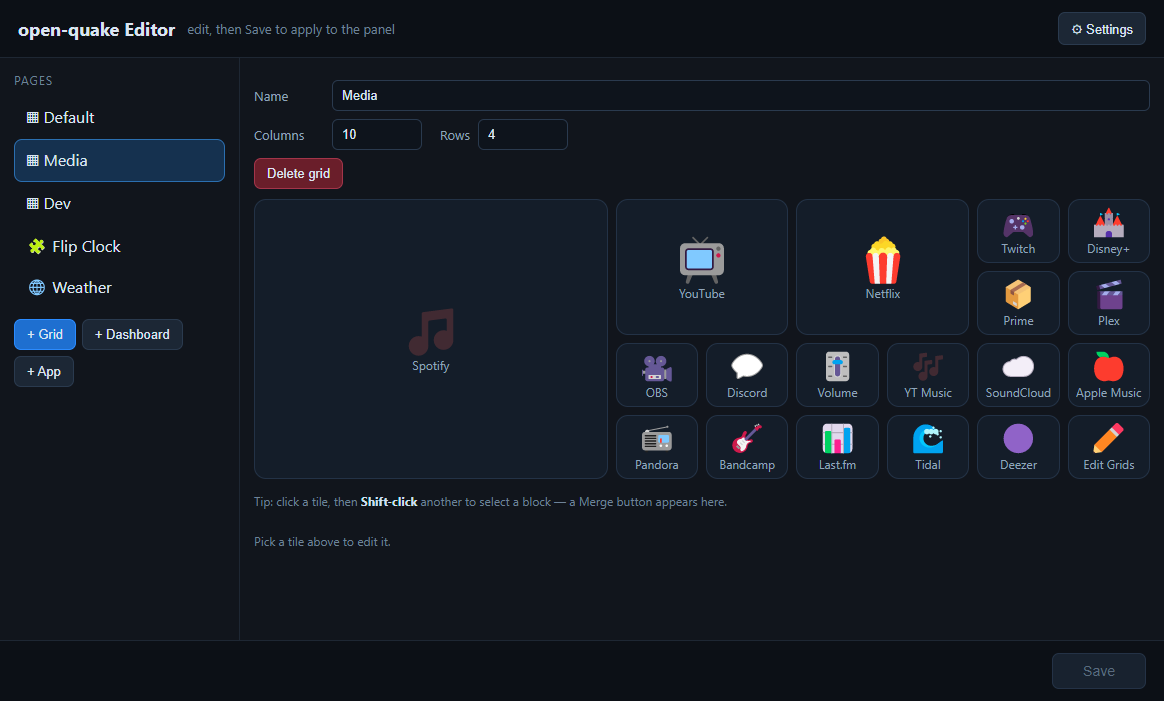
Task: Select the Discord speech bubble tile
Action: pos(747,375)
